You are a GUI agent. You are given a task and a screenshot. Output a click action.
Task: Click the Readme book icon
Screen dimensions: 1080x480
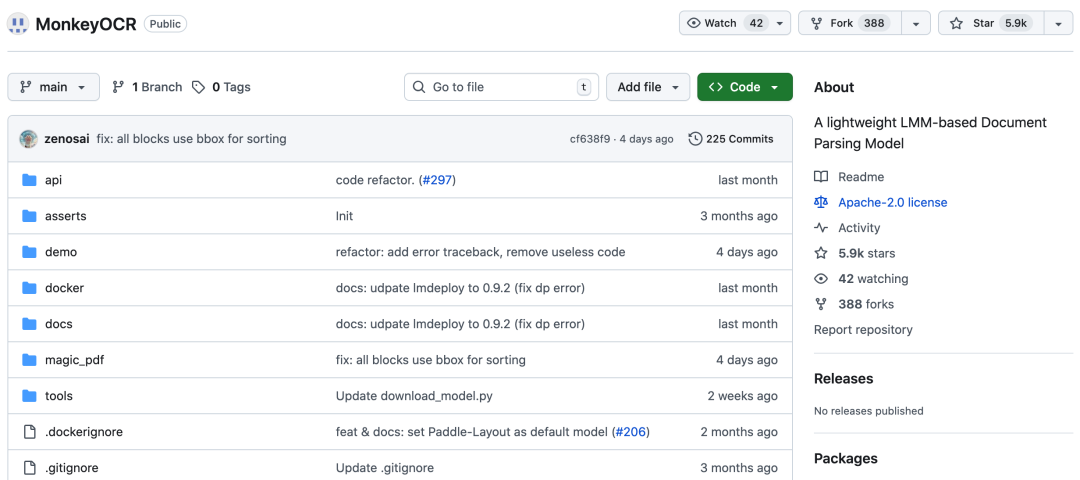tap(821, 177)
